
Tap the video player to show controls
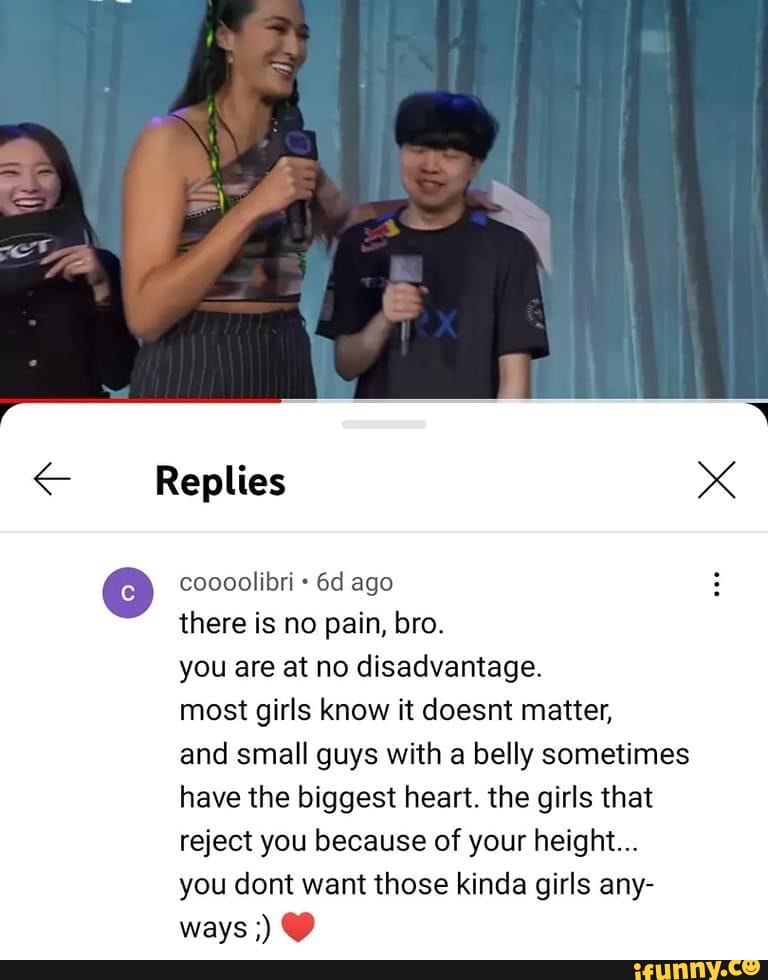384,199
